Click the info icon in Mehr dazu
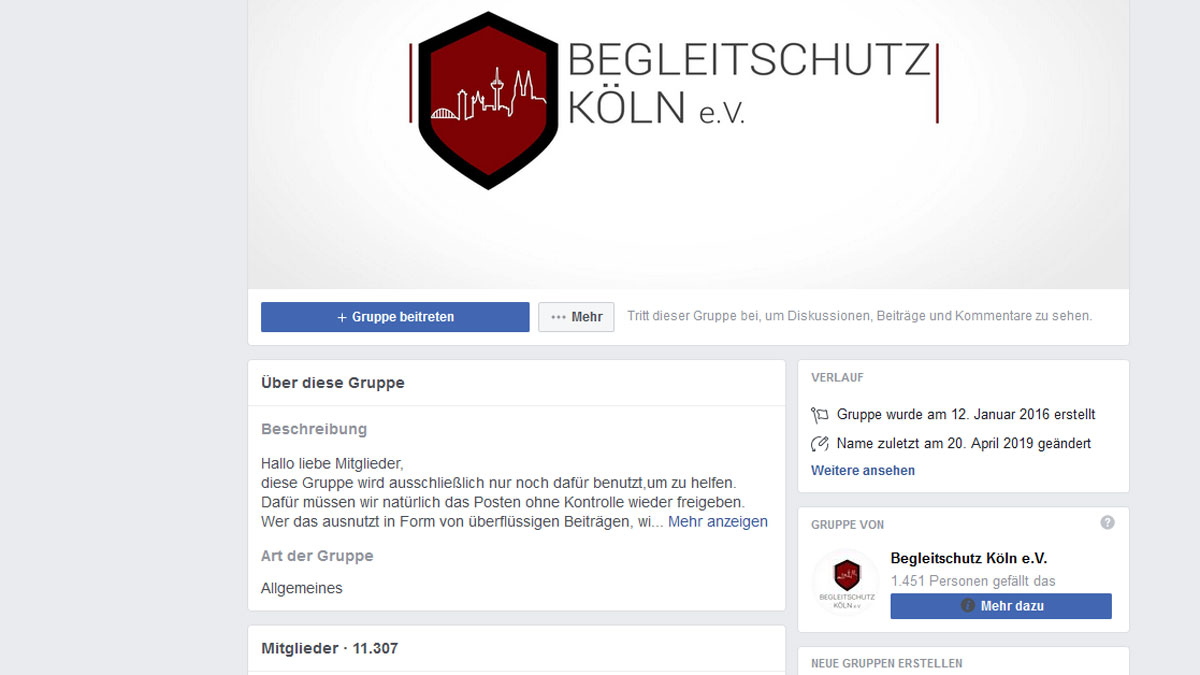The width and height of the screenshot is (1200, 675). coord(968,606)
